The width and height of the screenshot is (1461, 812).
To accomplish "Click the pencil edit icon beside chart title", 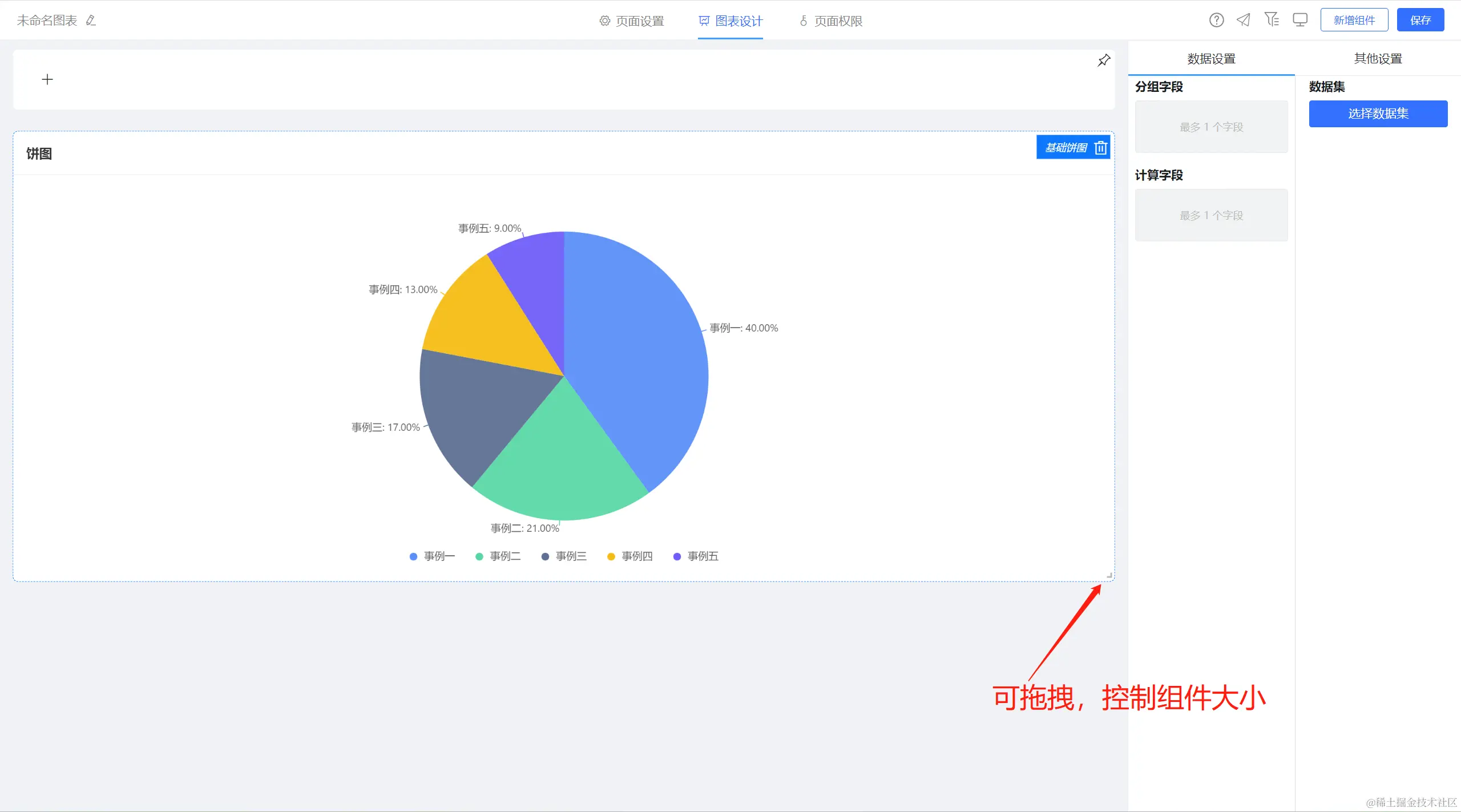I will 91,21.
